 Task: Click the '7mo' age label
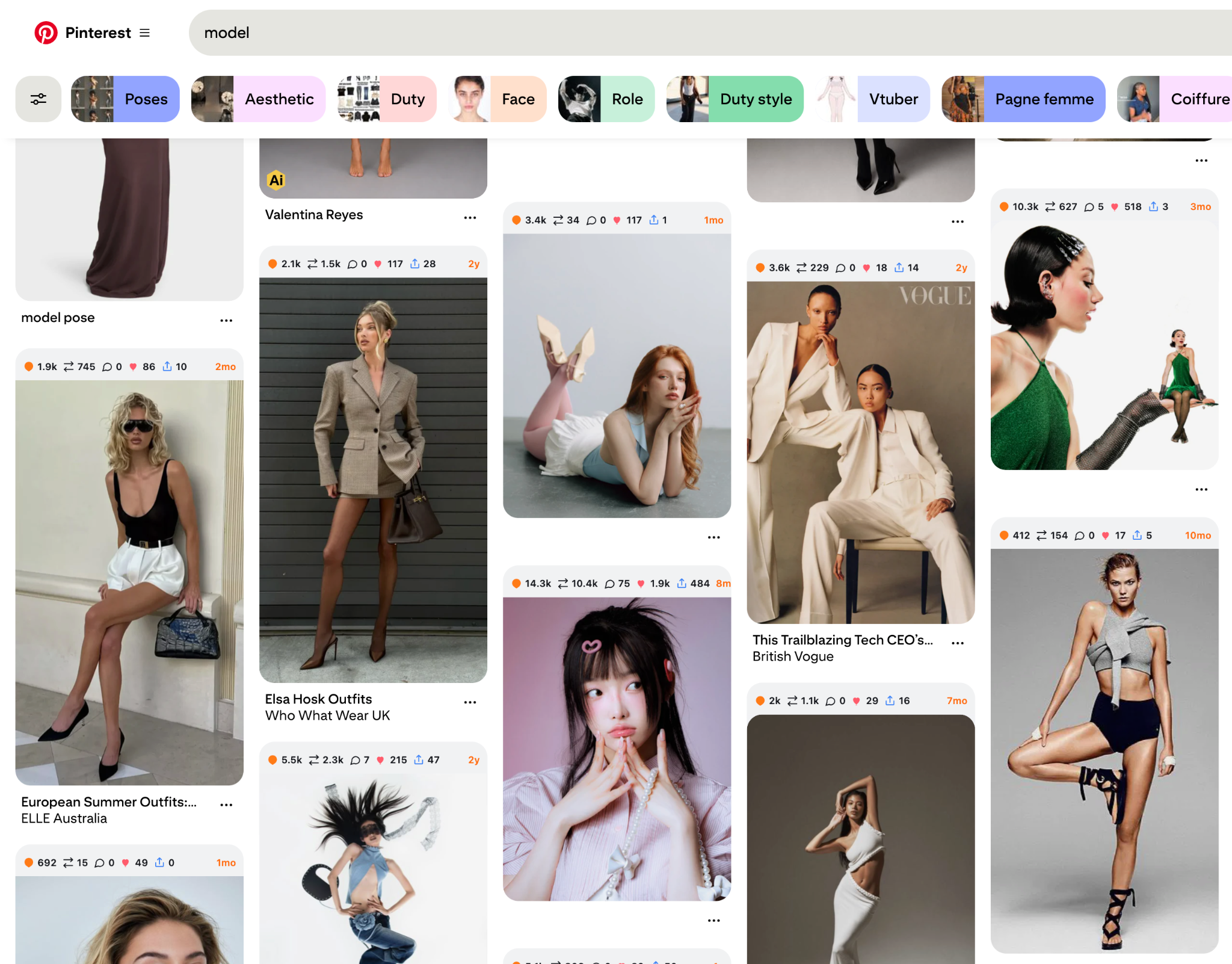pyautogui.click(x=956, y=701)
